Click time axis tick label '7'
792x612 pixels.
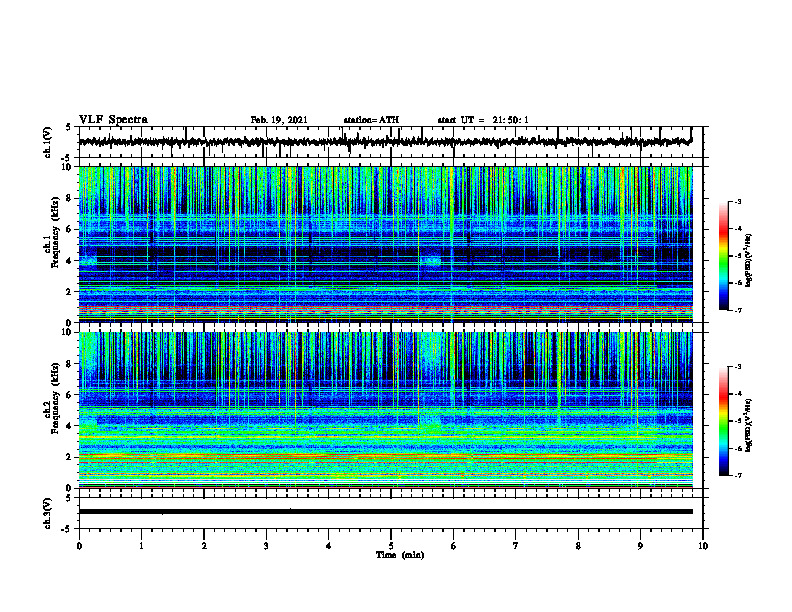click(516, 546)
